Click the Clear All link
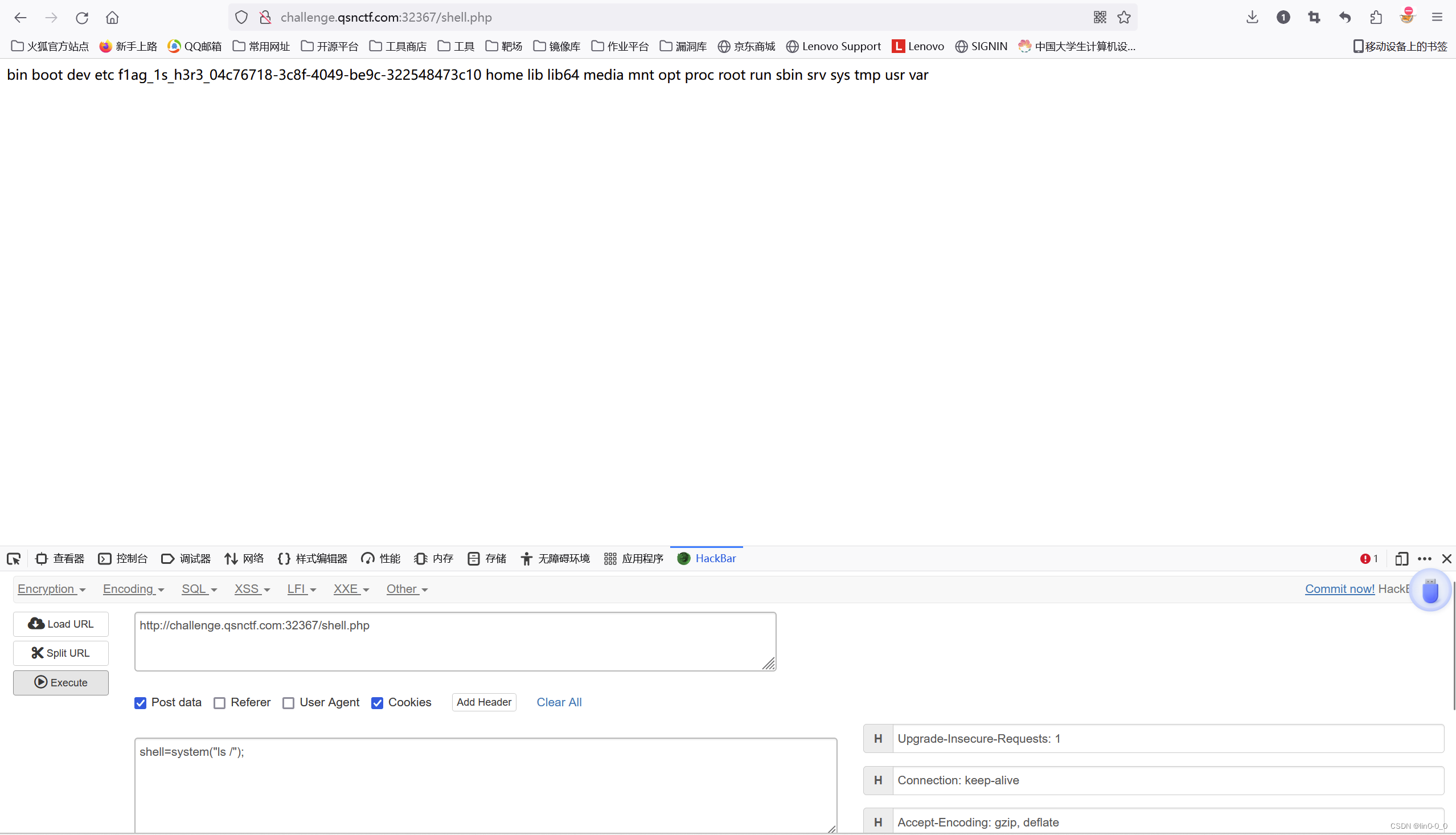The image size is (1456, 835). [559, 702]
